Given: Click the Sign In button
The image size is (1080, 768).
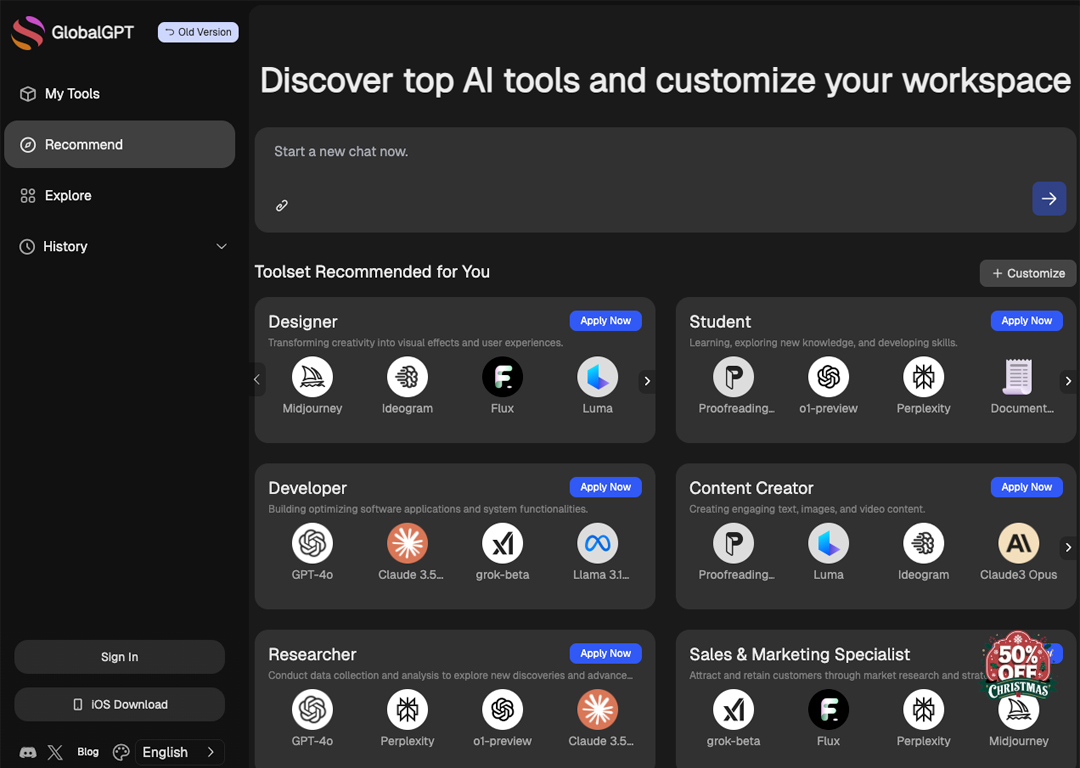Looking at the screenshot, I should [119, 657].
